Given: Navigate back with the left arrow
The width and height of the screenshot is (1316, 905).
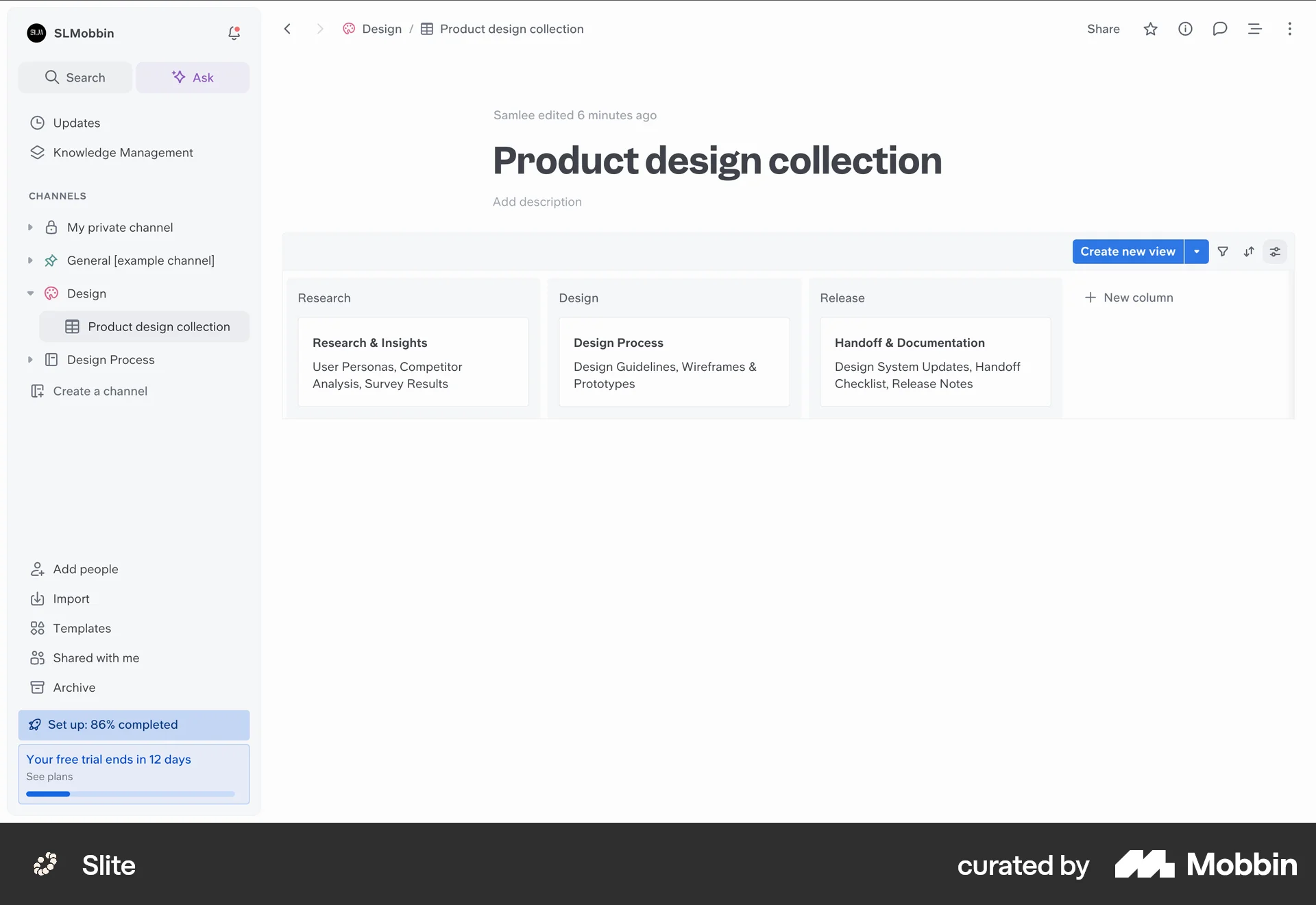Looking at the screenshot, I should (x=287, y=29).
